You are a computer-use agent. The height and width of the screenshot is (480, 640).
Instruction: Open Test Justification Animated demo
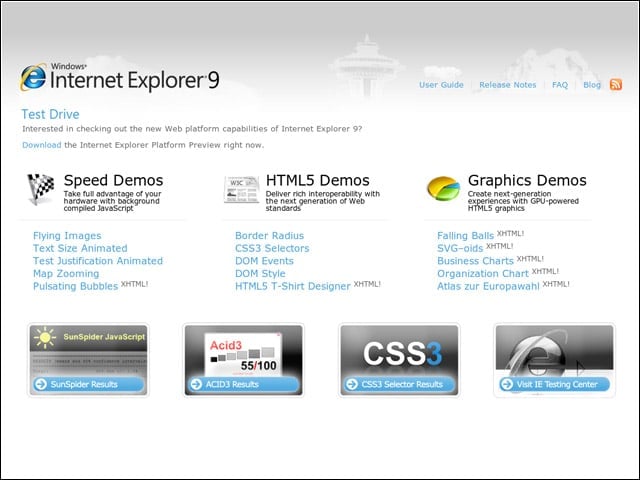pyautogui.click(x=98, y=261)
